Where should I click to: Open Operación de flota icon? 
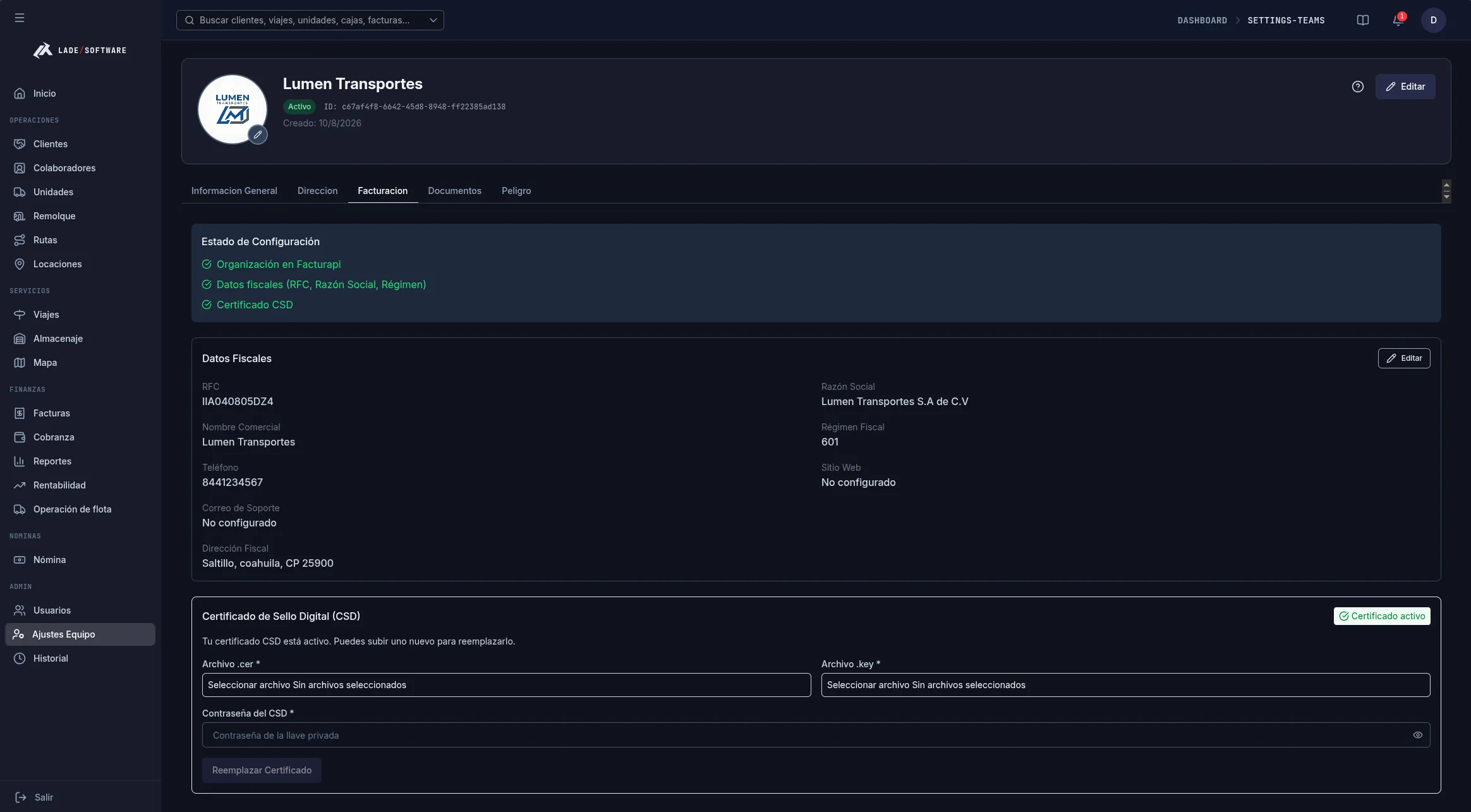click(20, 509)
